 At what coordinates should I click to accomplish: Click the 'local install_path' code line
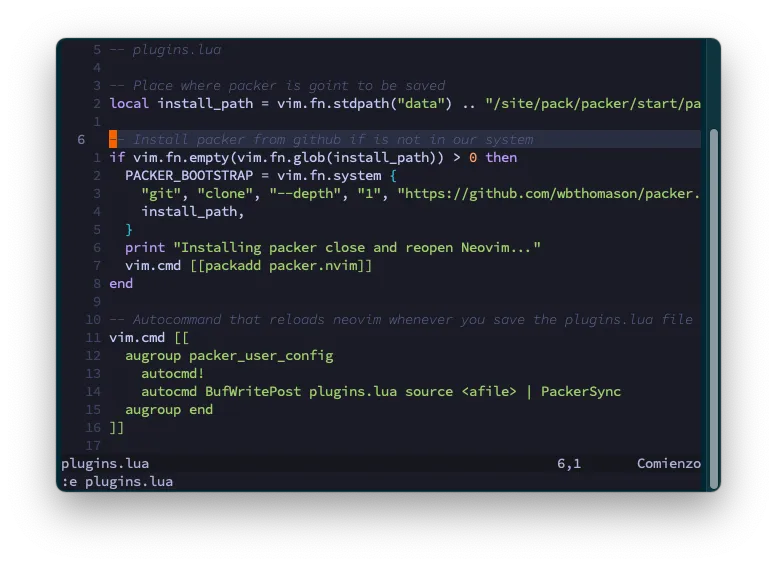click(x=405, y=104)
